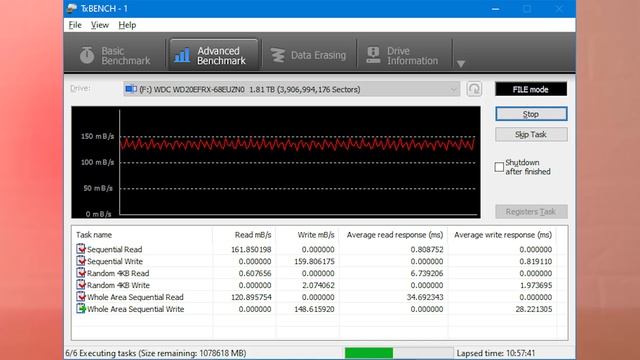Click Whole Area Sequential Write running icon
Viewport: 640px width, 360px height.
(x=81, y=308)
